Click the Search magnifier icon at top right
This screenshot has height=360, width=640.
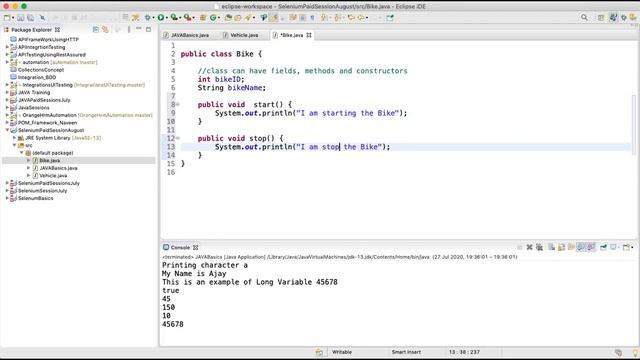click(584, 18)
